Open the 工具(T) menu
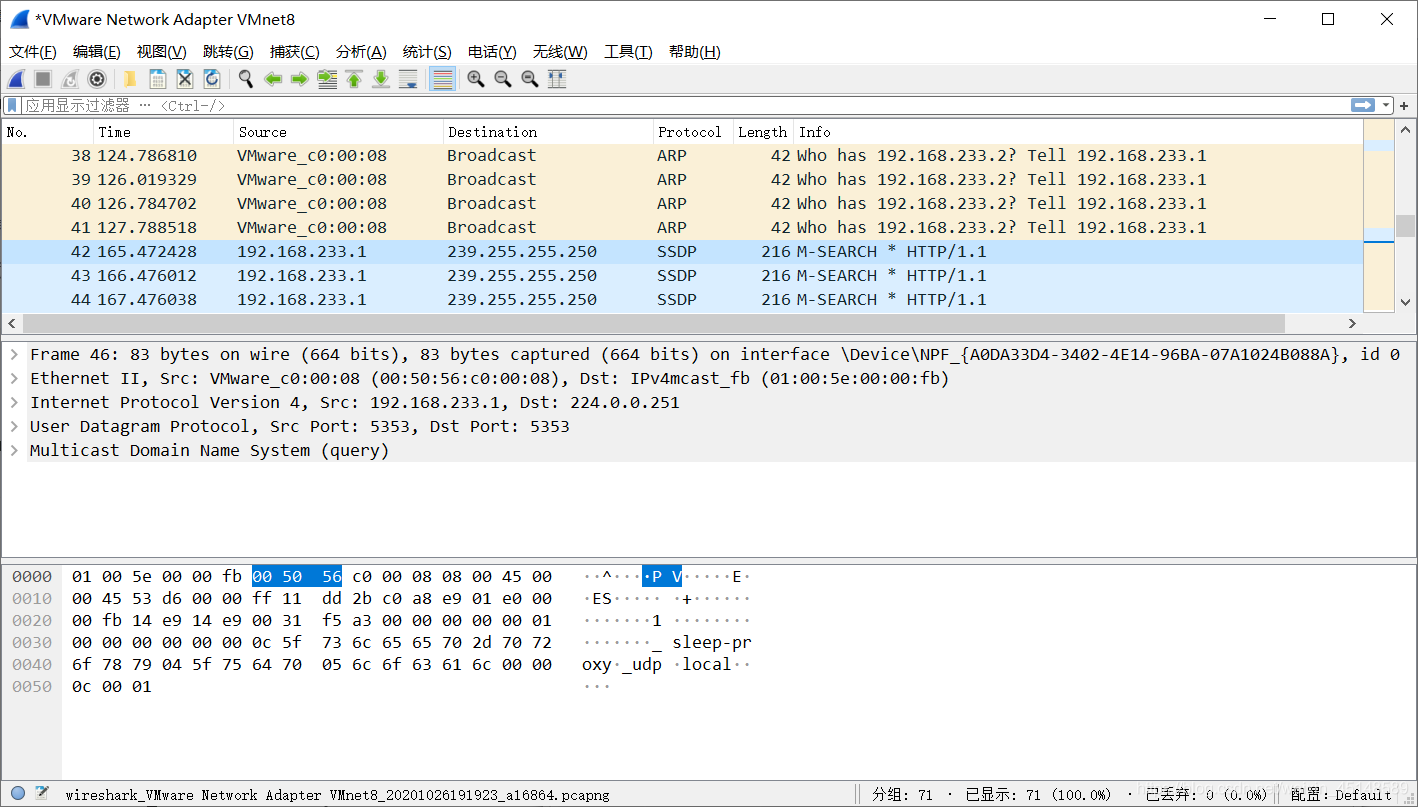Viewport: 1418px width, 807px height. [x=628, y=52]
